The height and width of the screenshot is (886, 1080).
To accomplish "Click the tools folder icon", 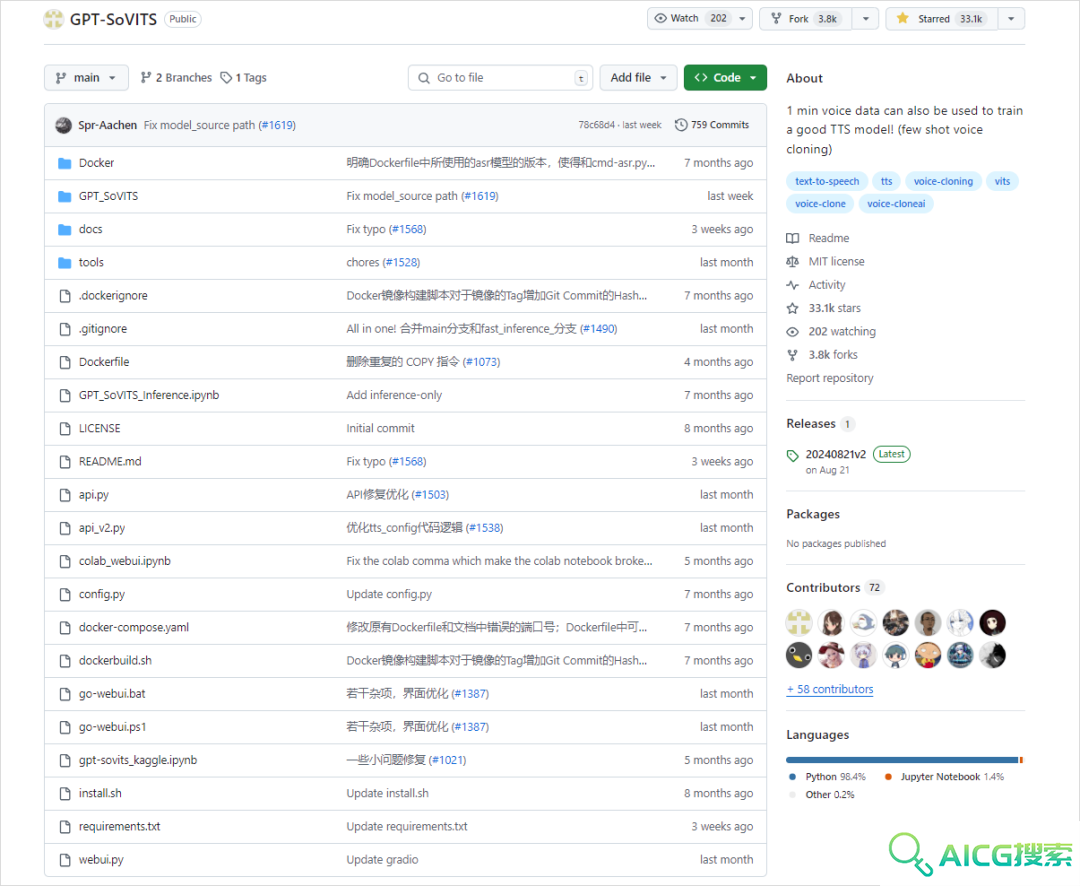I will click(x=65, y=262).
